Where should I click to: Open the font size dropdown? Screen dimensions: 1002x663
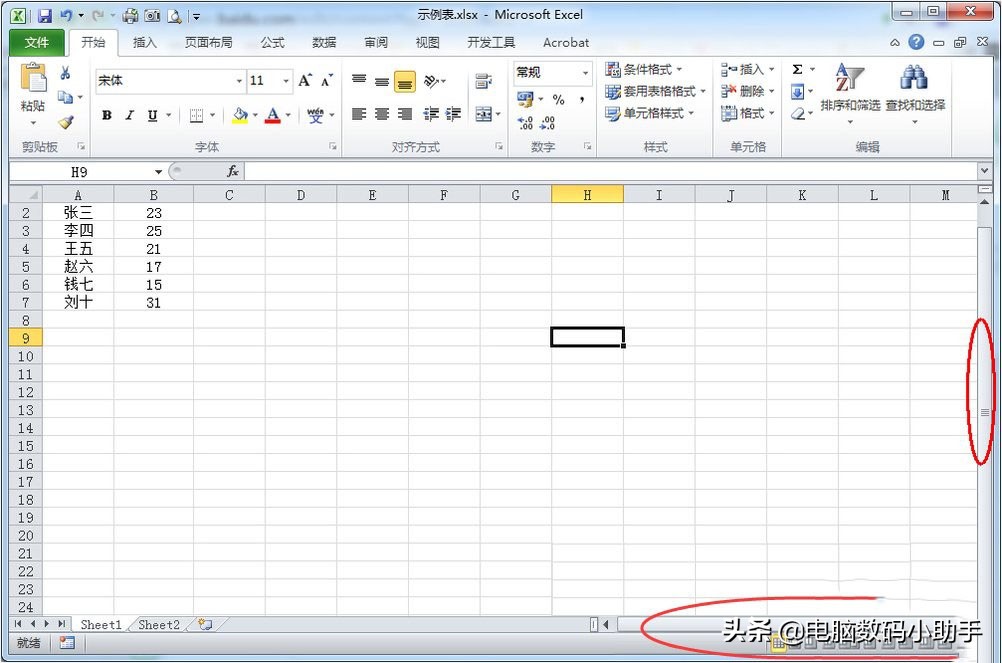pos(286,81)
